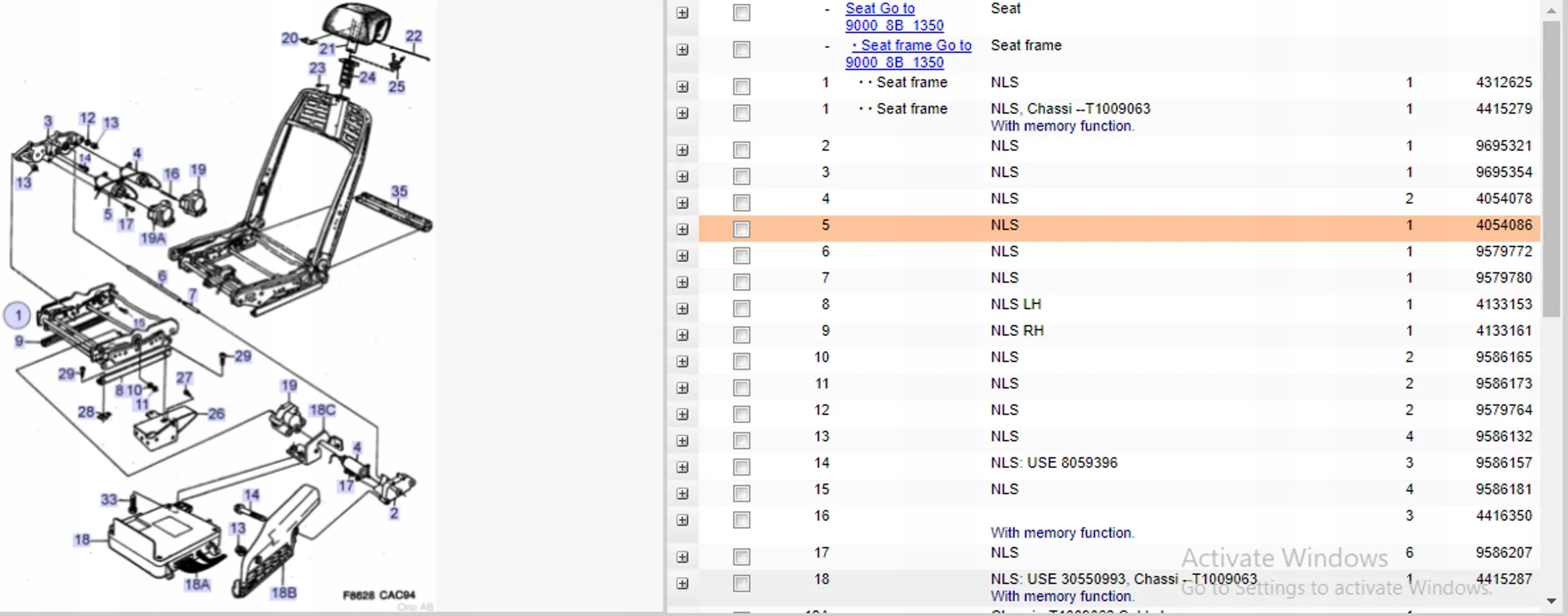Check the box for part 9579780

pyautogui.click(x=741, y=282)
